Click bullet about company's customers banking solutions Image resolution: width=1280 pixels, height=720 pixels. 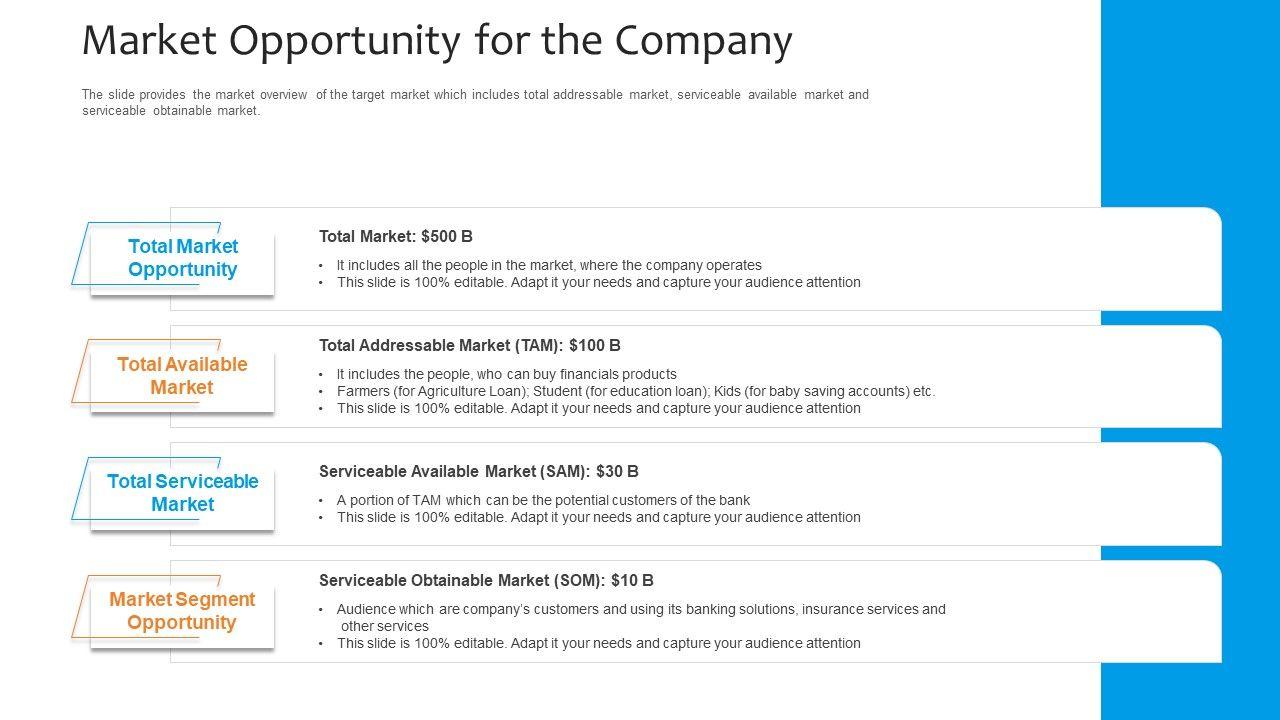click(x=641, y=609)
